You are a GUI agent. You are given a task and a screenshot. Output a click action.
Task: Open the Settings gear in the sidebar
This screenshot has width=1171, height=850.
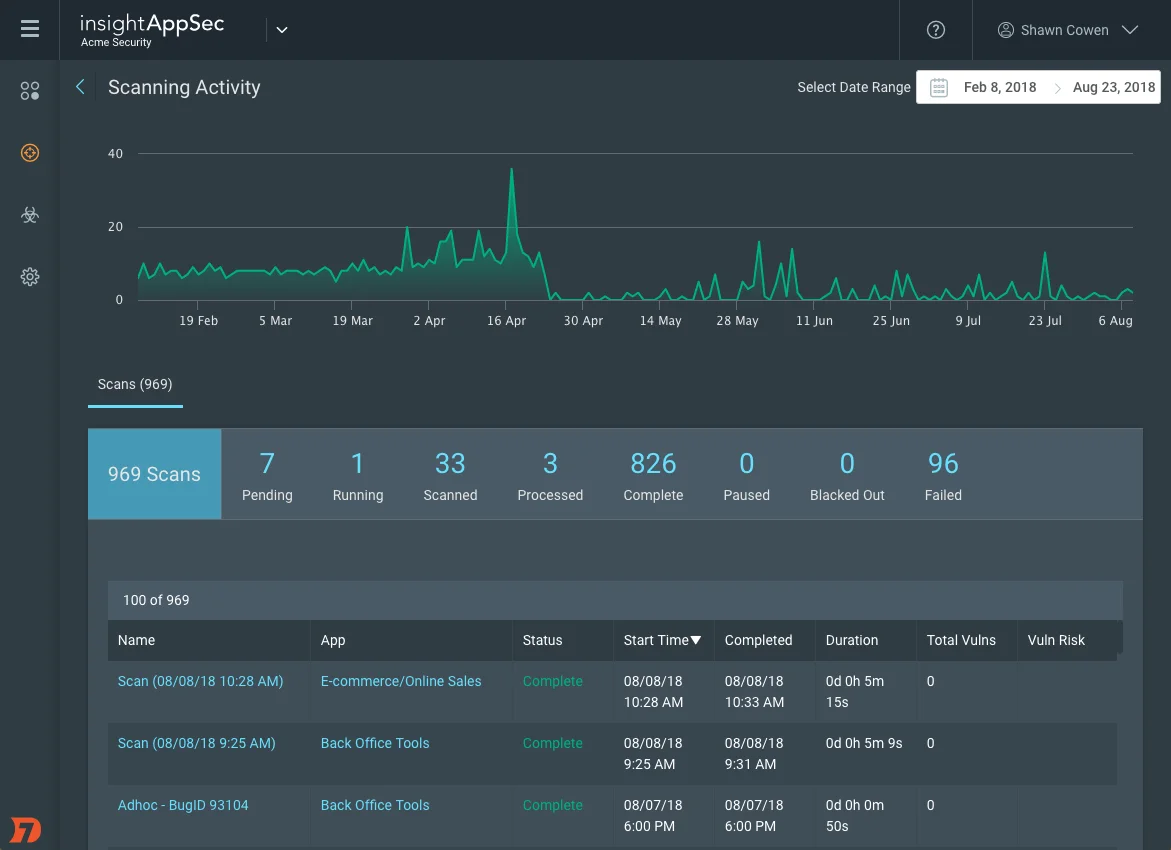pos(29,277)
